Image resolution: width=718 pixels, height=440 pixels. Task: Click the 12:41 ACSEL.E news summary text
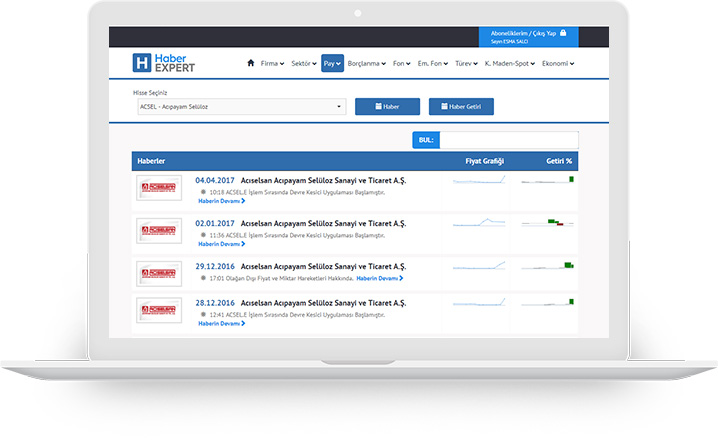pyautogui.click(x=297, y=315)
